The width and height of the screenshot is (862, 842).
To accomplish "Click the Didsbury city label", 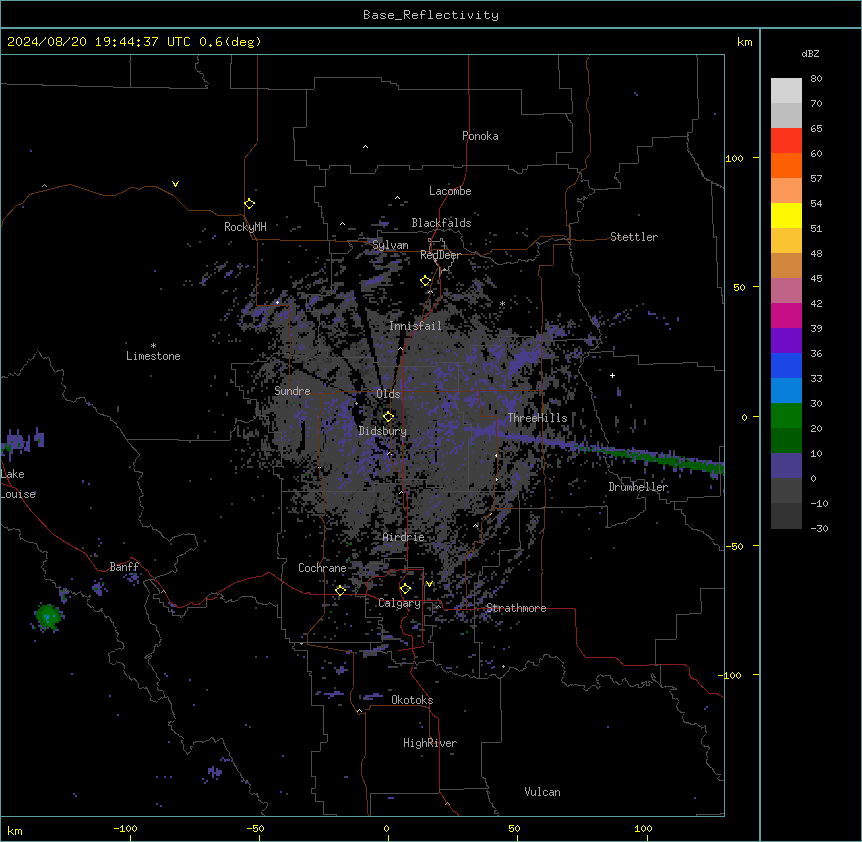I will 382,431.
